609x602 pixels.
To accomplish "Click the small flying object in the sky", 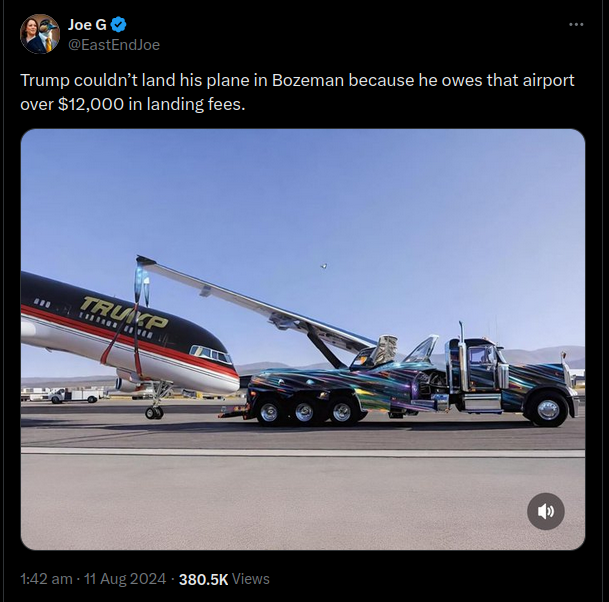I will tap(324, 266).
